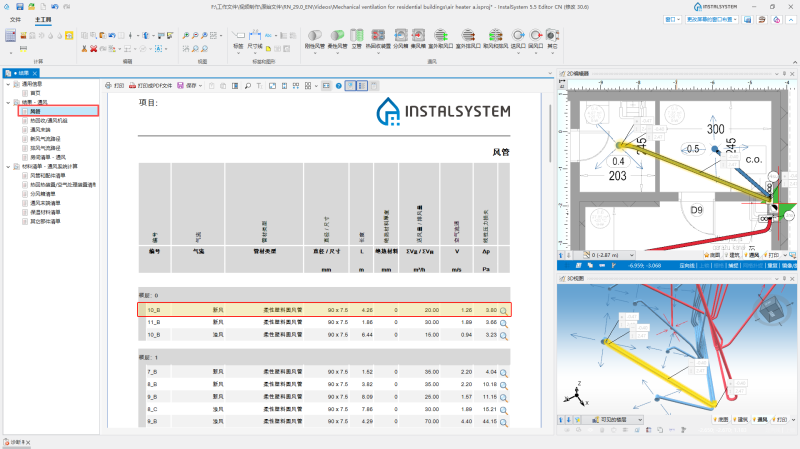
Task: Select the outdoor air intake tool
Action: coord(440,39)
